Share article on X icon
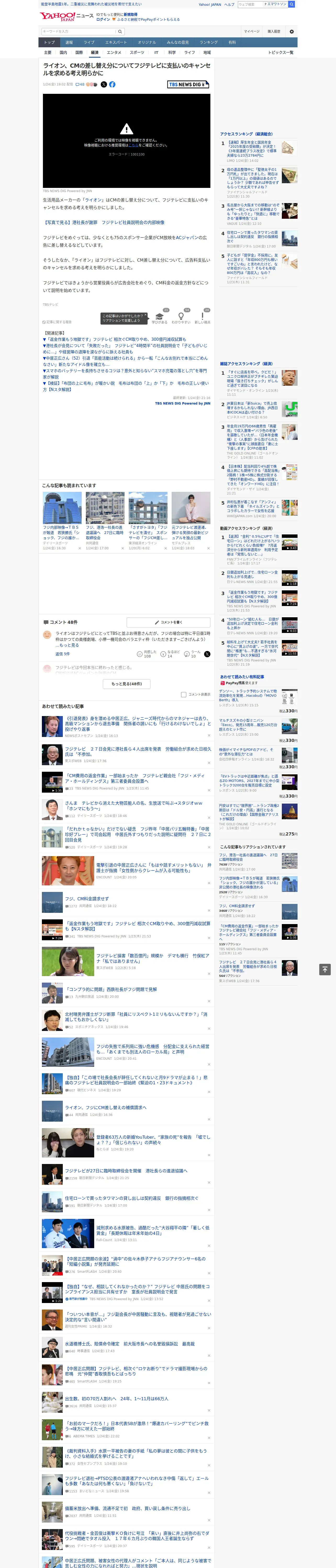This screenshot has width=336, height=1568. coord(104,85)
